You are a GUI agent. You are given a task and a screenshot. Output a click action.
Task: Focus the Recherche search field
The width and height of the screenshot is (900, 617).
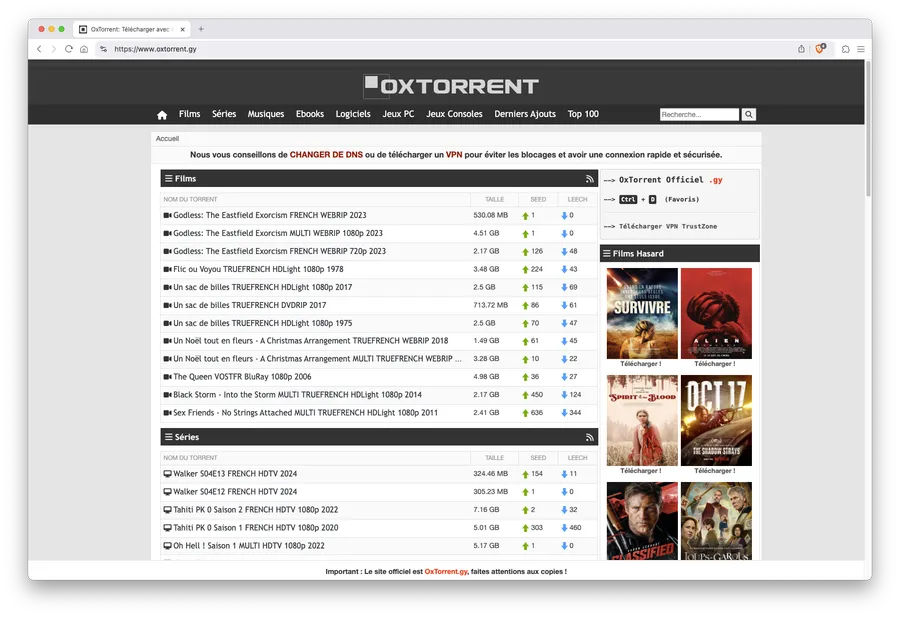tap(699, 114)
